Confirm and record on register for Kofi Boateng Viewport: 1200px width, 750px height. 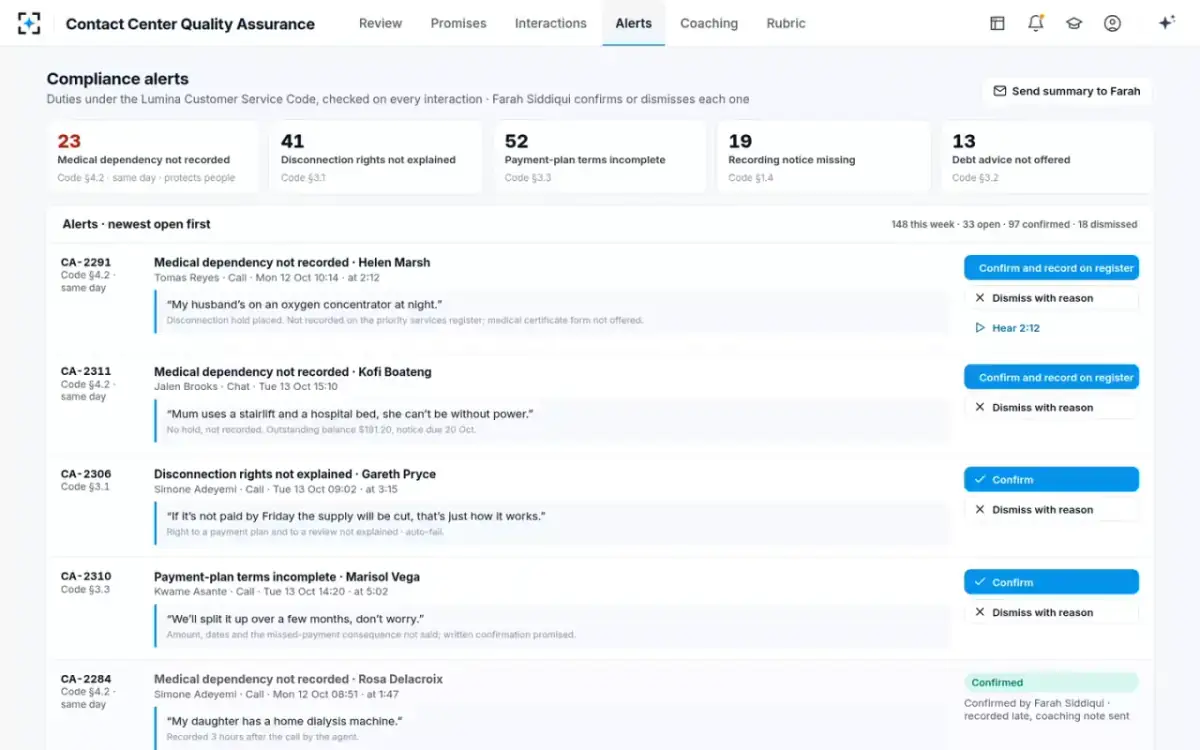(x=1051, y=377)
